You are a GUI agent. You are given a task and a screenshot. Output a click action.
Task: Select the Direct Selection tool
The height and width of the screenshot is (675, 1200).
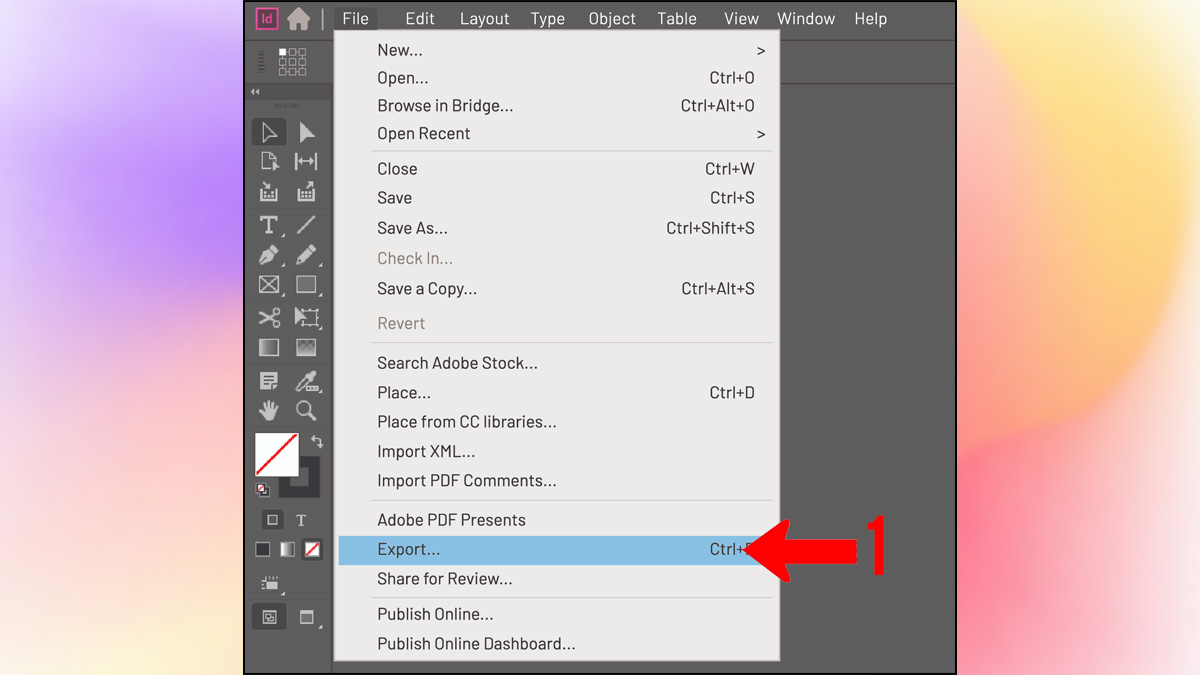pos(306,131)
